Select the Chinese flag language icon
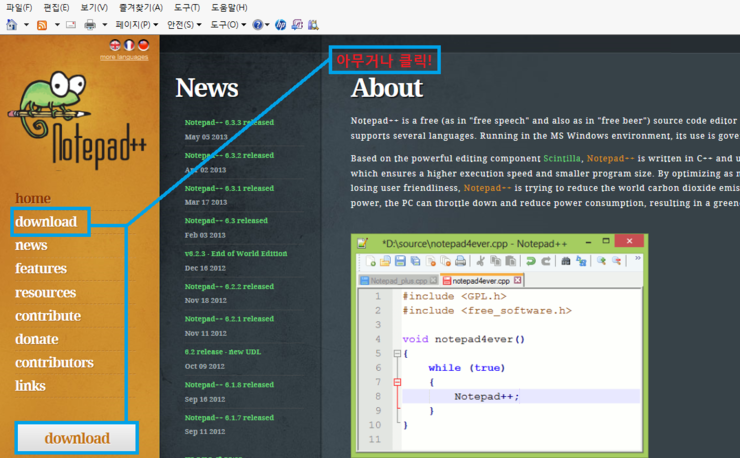This screenshot has width=740, height=458. [143, 45]
